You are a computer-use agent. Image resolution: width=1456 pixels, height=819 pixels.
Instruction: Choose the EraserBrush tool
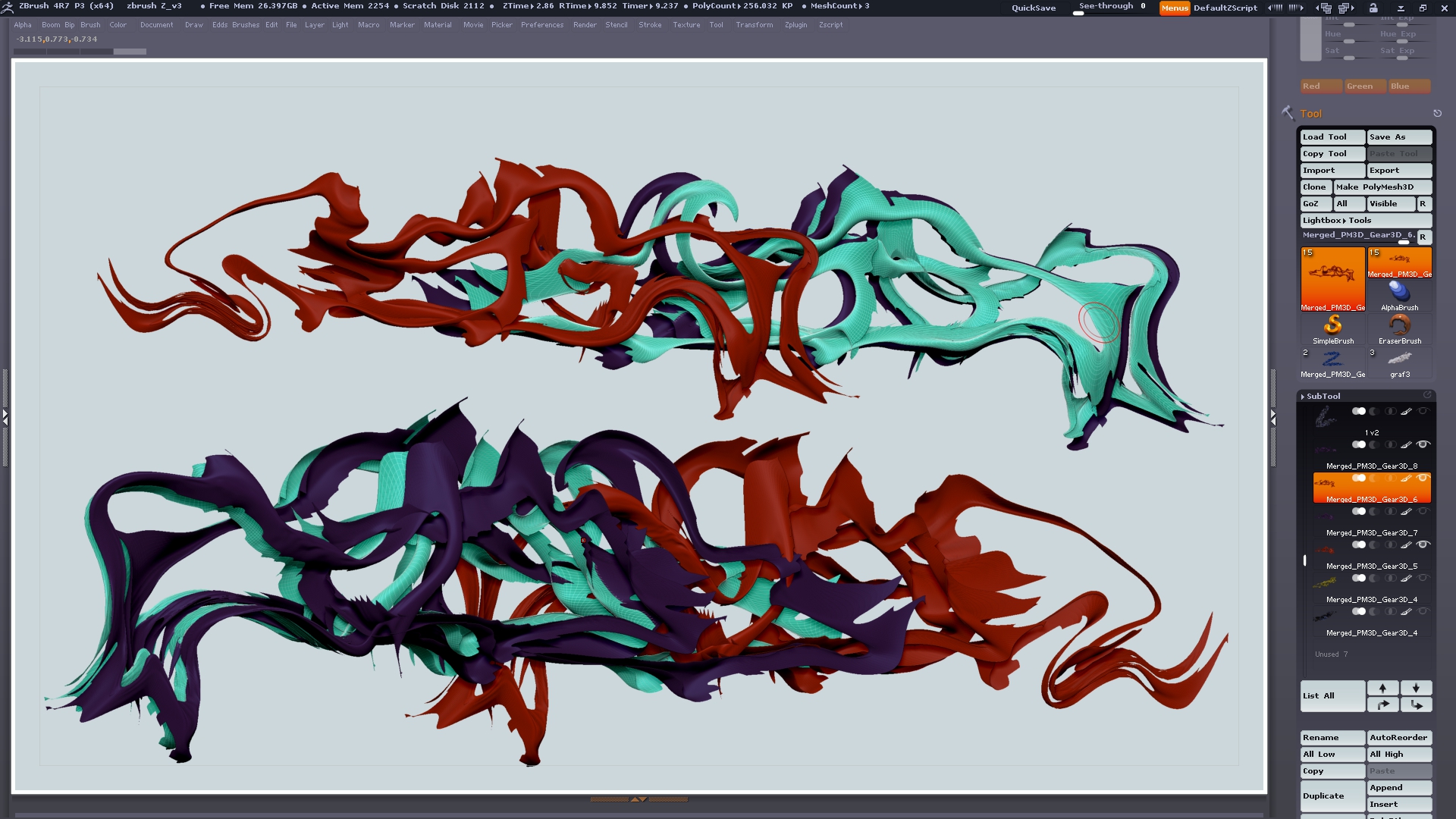tap(1399, 326)
